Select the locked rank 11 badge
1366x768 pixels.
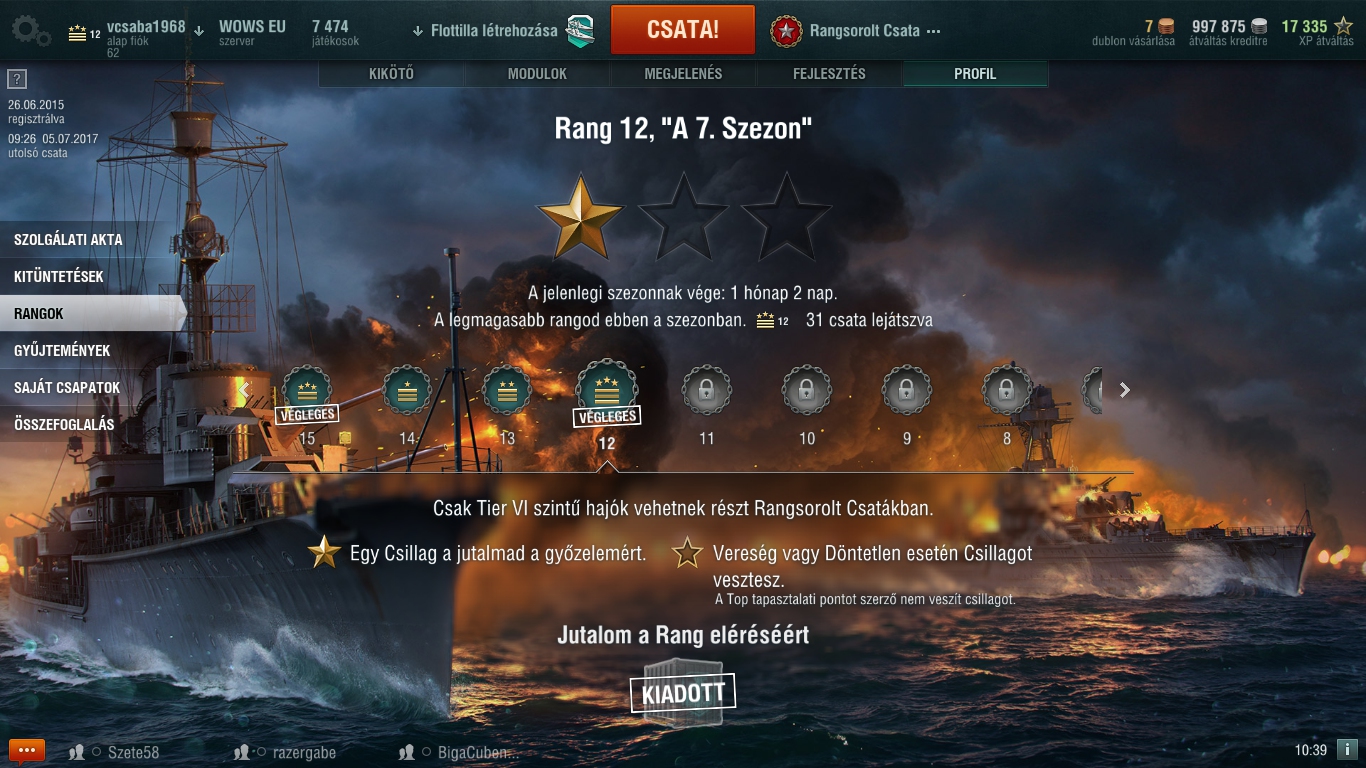707,391
